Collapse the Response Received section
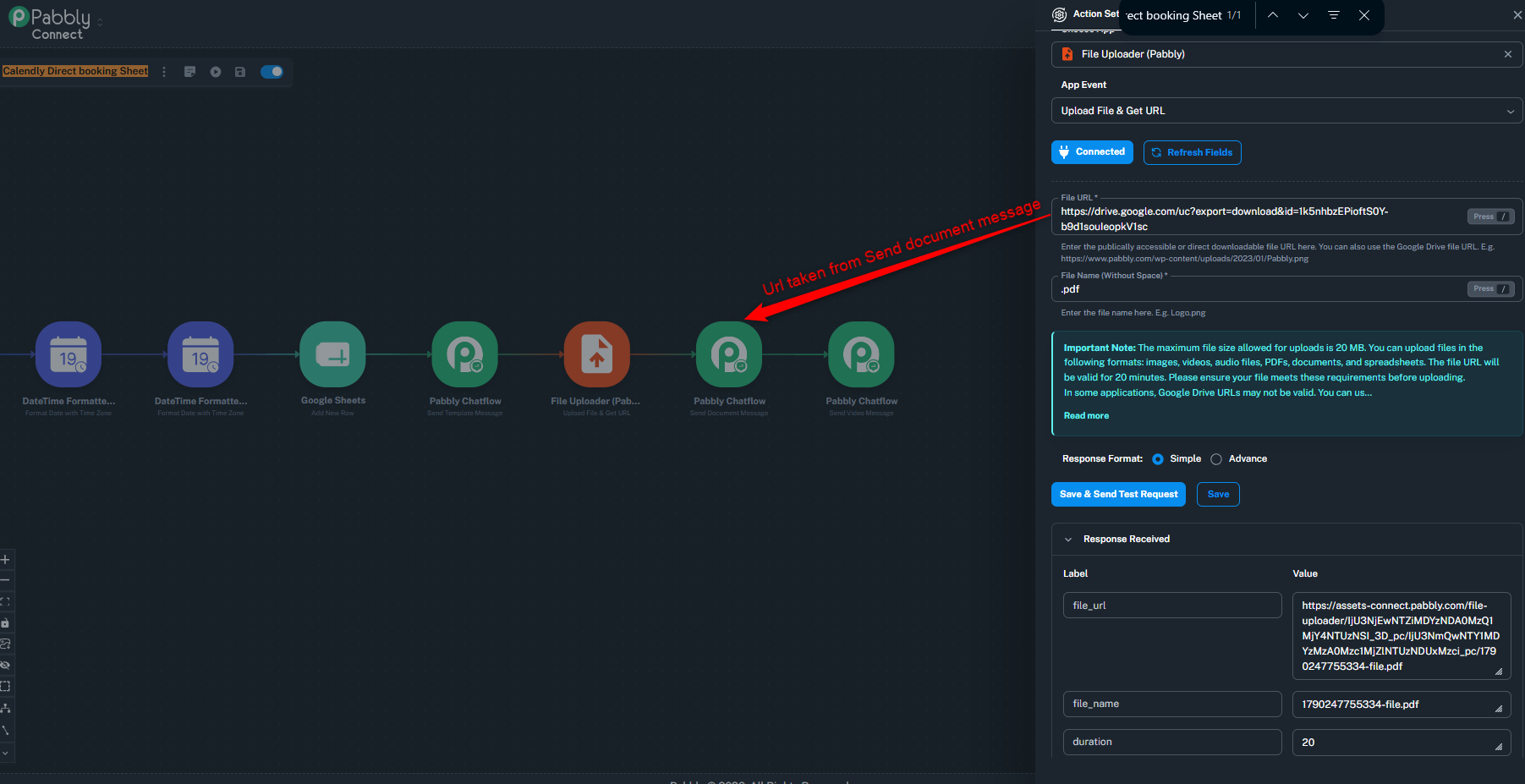This screenshot has width=1525, height=784. tap(1068, 540)
